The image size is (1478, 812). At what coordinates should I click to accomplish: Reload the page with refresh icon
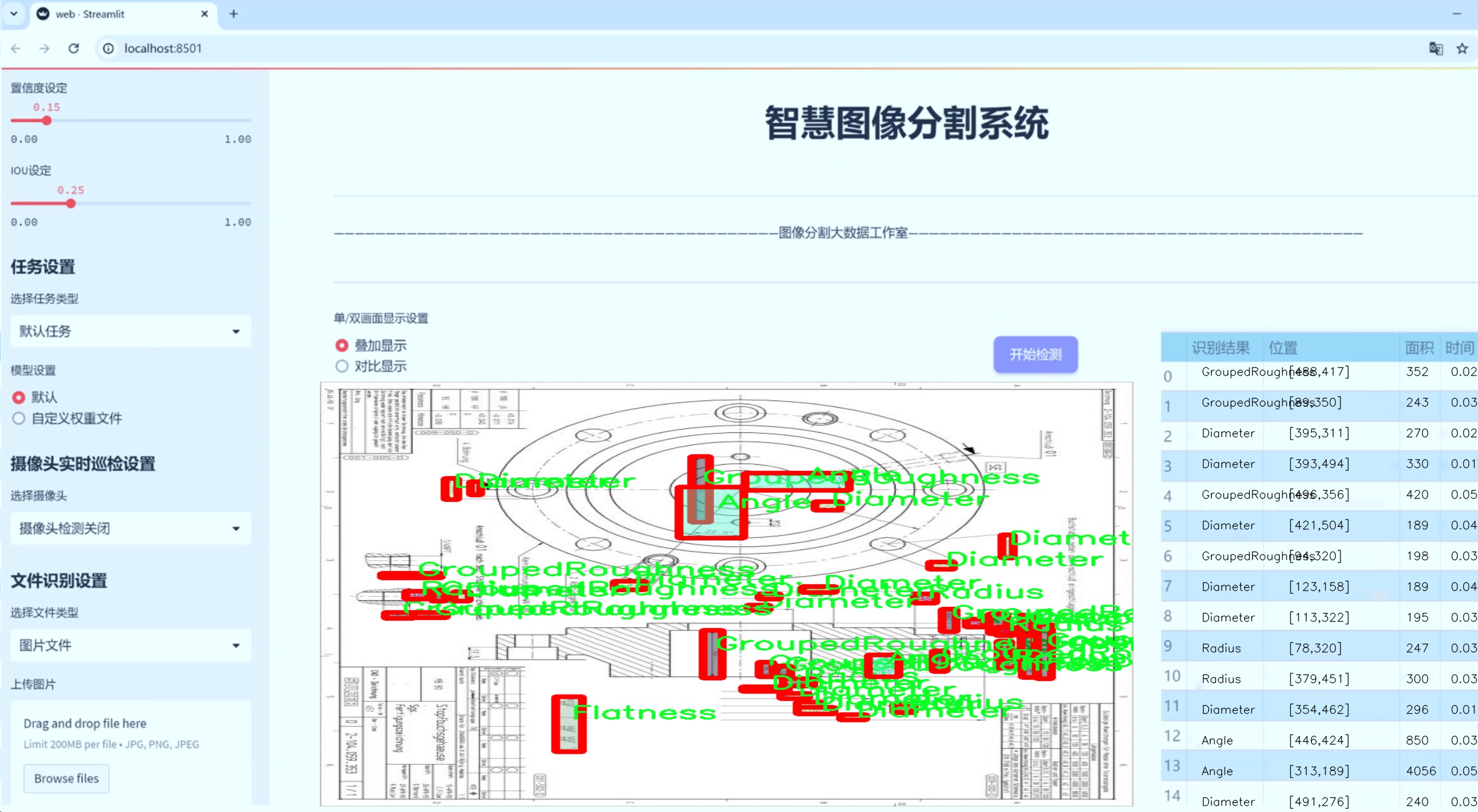click(74, 49)
